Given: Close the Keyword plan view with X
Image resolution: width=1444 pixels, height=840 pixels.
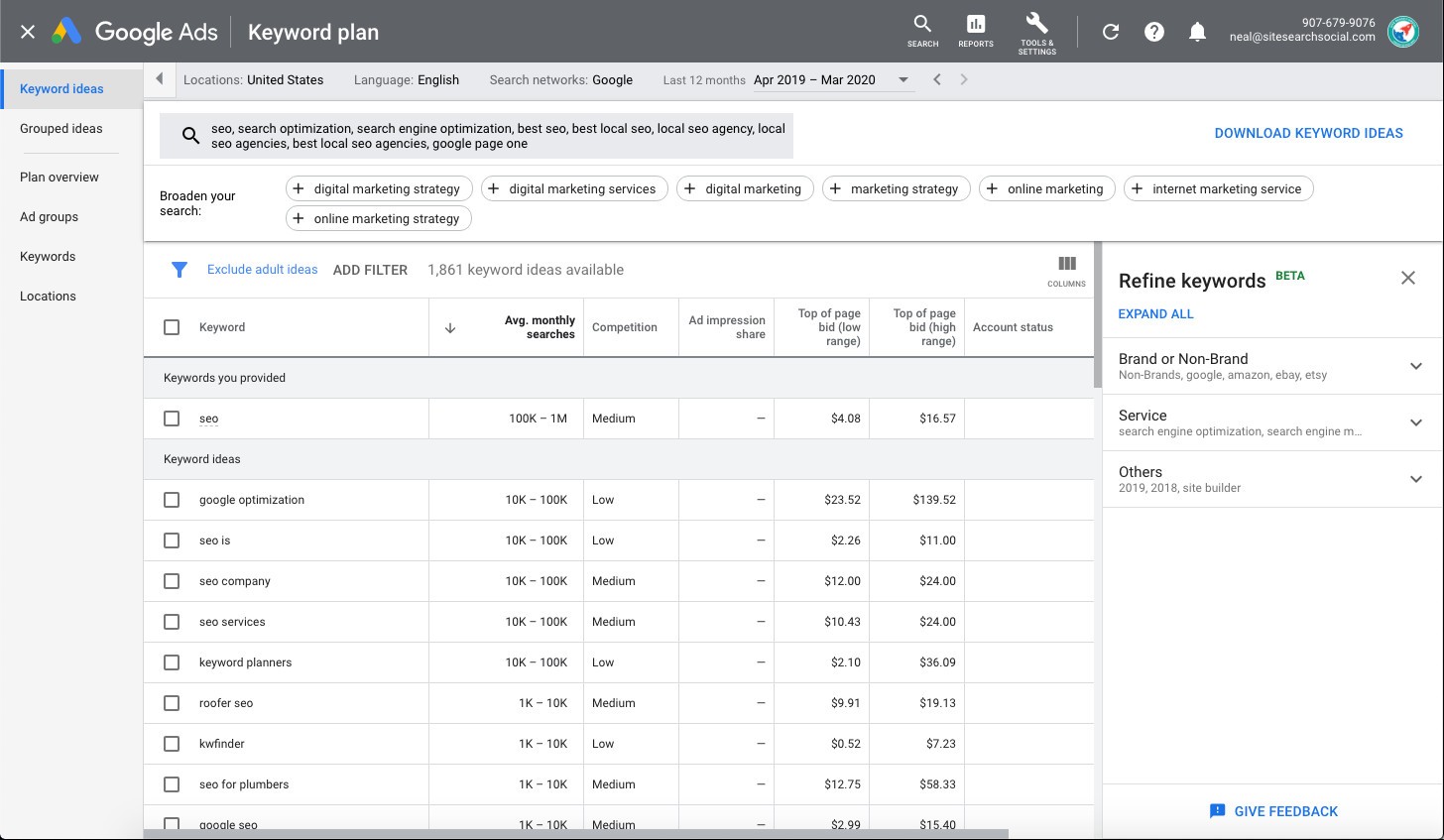Looking at the screenshot, I should [x=28, y=32].
